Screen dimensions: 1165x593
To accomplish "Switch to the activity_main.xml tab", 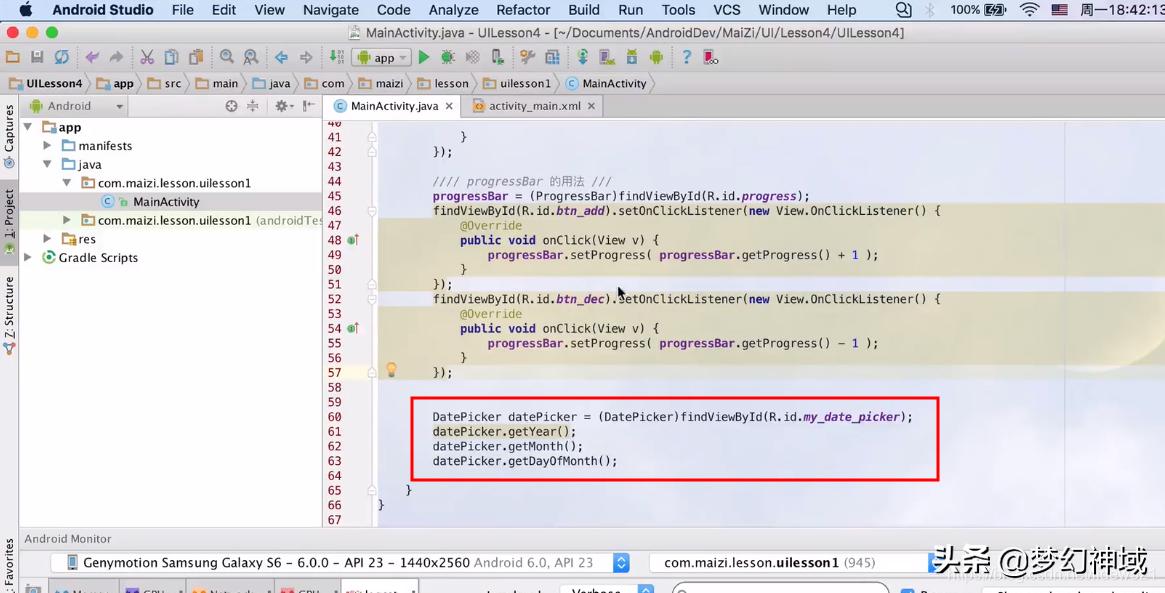I will [534, 106].
